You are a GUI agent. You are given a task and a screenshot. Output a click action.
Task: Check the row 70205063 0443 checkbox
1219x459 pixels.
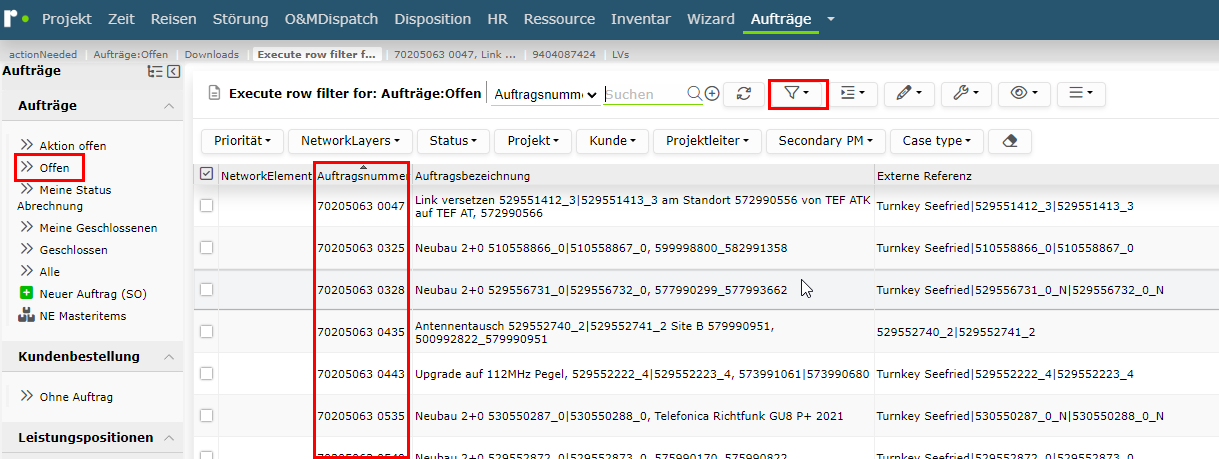(206, 373)
